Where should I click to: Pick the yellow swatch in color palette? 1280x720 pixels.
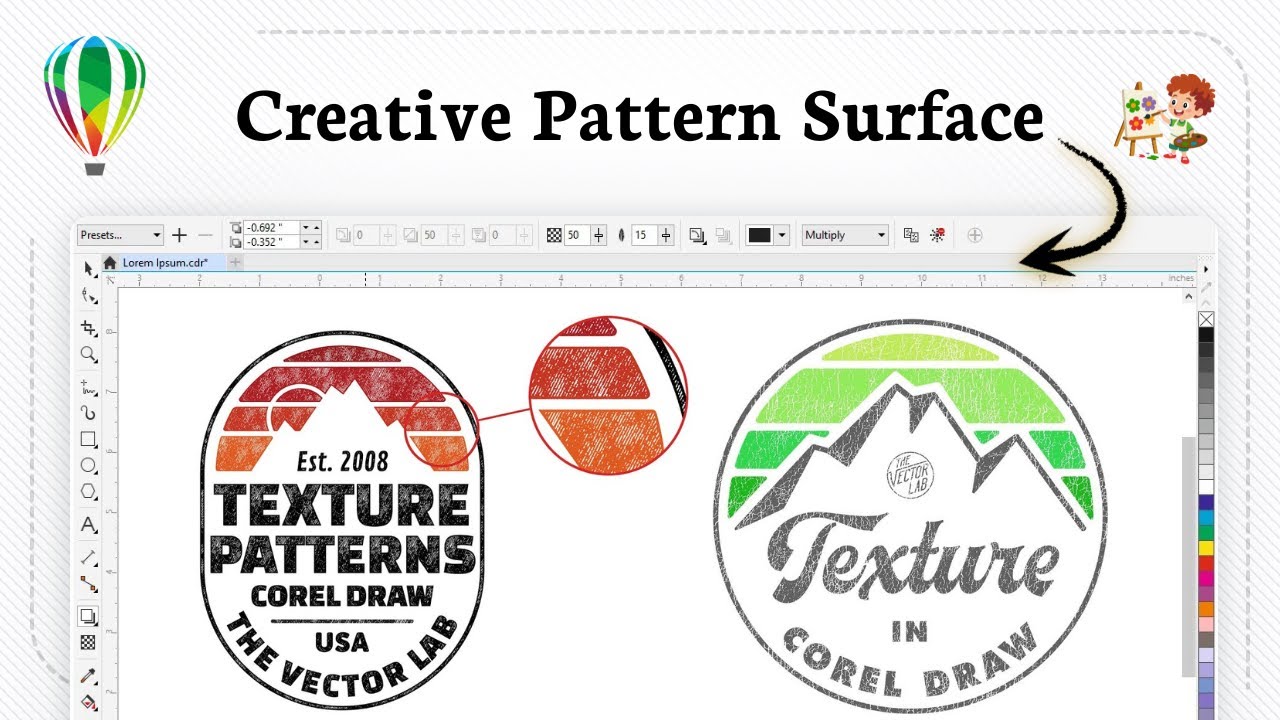(1206, 548)
